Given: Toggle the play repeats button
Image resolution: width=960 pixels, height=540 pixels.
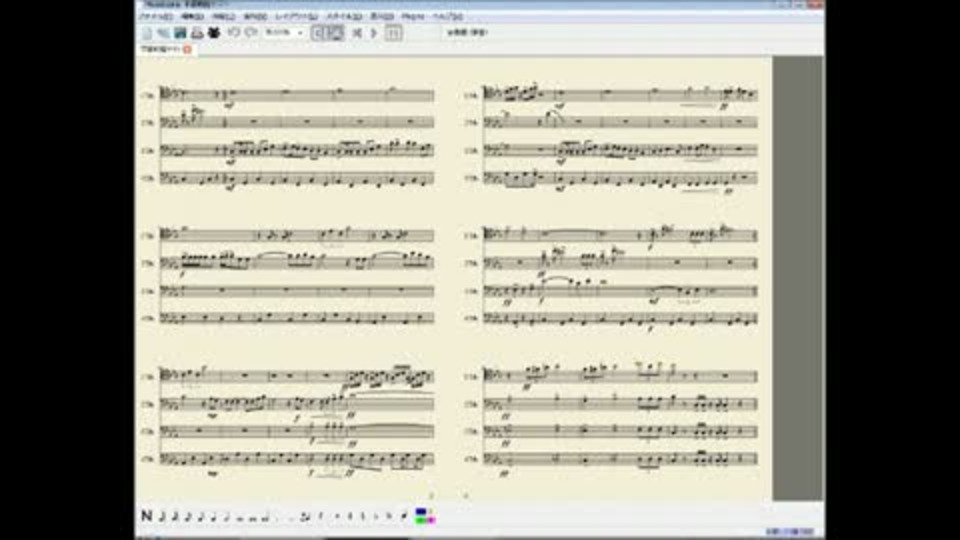Looking at the screenshot, I should pos(394,32).
